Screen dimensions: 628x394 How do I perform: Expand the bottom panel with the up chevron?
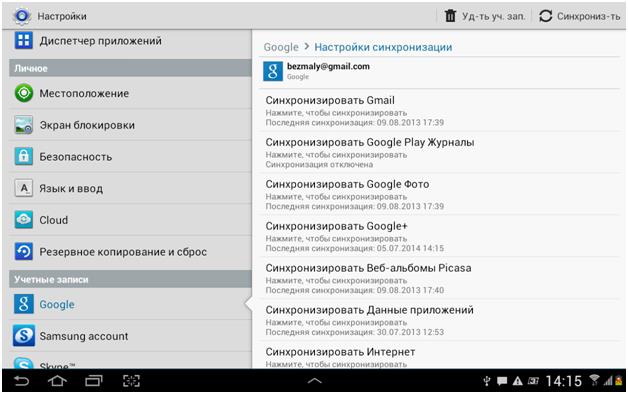click(314, 381)
